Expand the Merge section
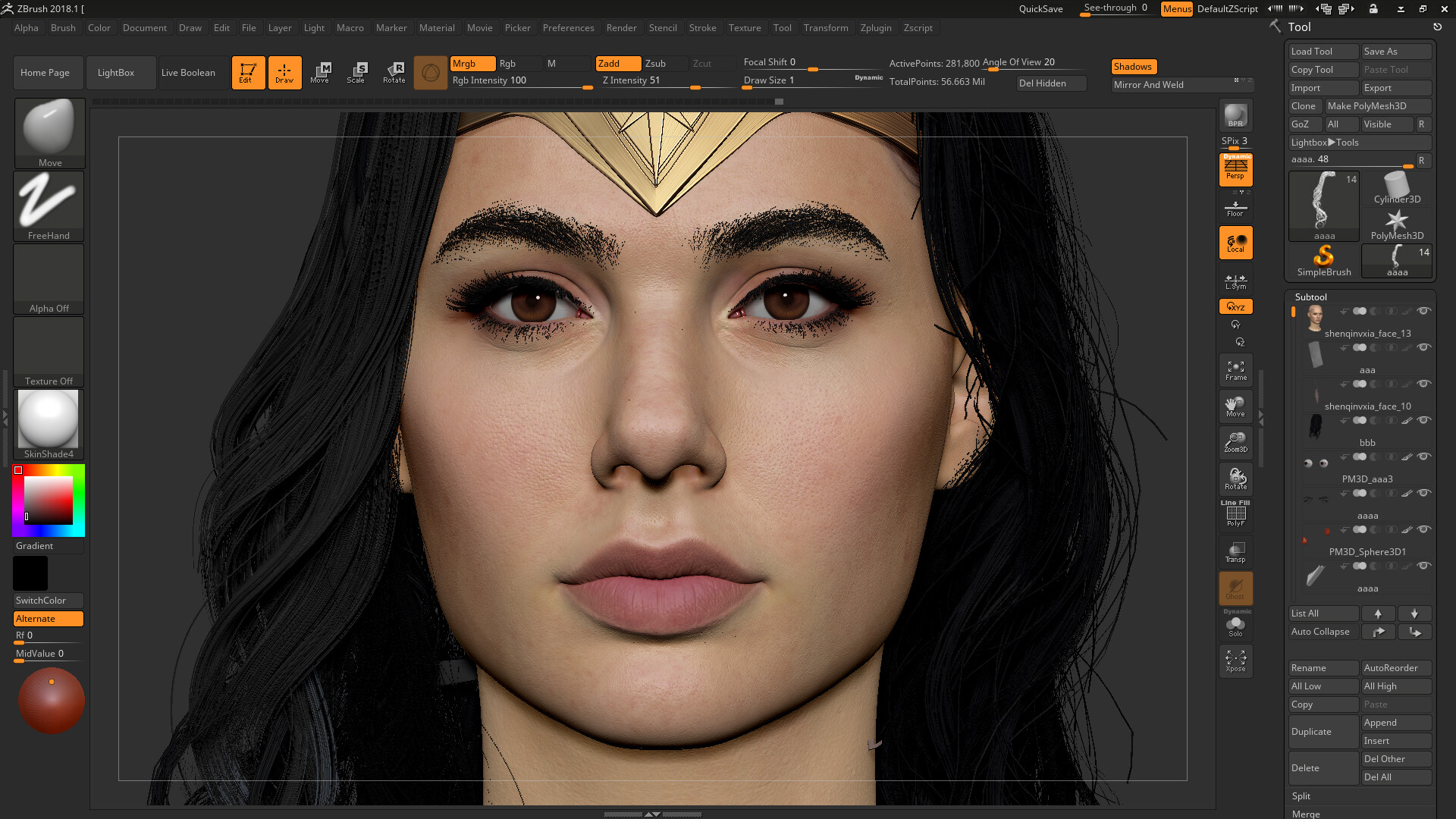Viewport: 1456px width, 819px height. tap(1306, 814)
